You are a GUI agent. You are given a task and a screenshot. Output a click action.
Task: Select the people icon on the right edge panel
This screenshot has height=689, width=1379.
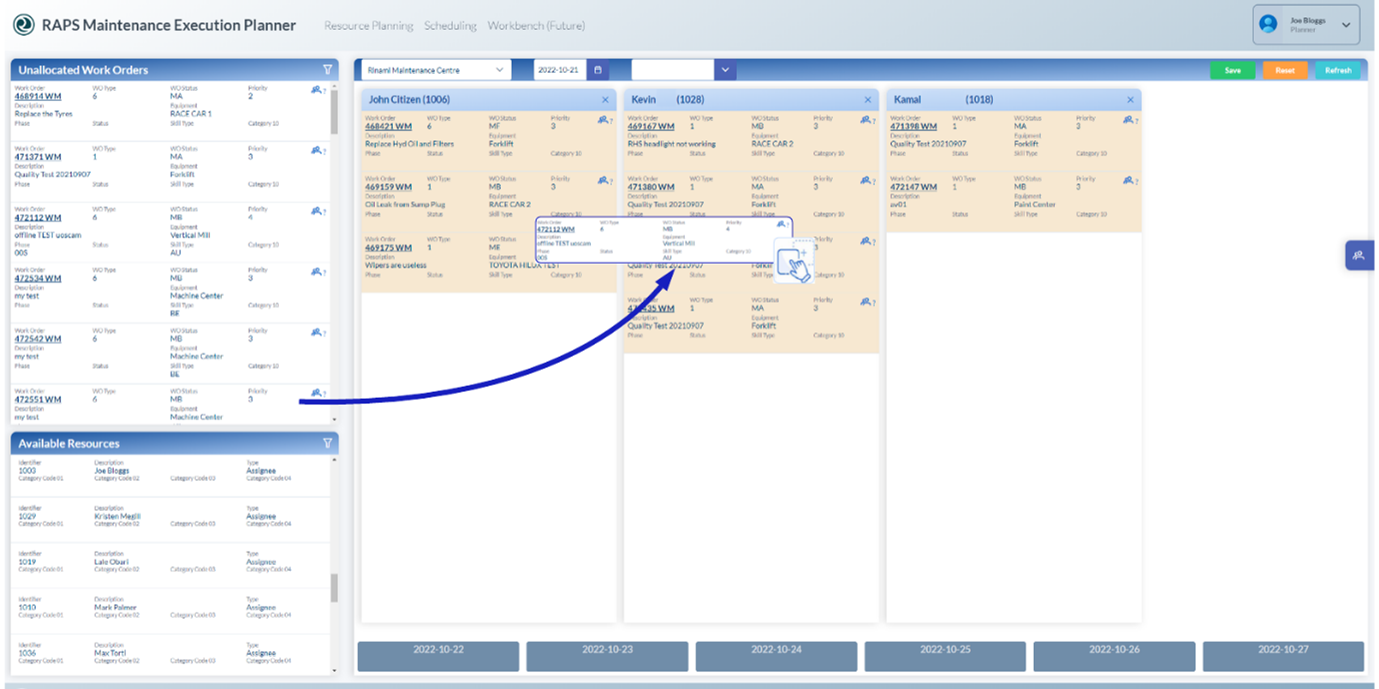click(x=1359, y=255)
